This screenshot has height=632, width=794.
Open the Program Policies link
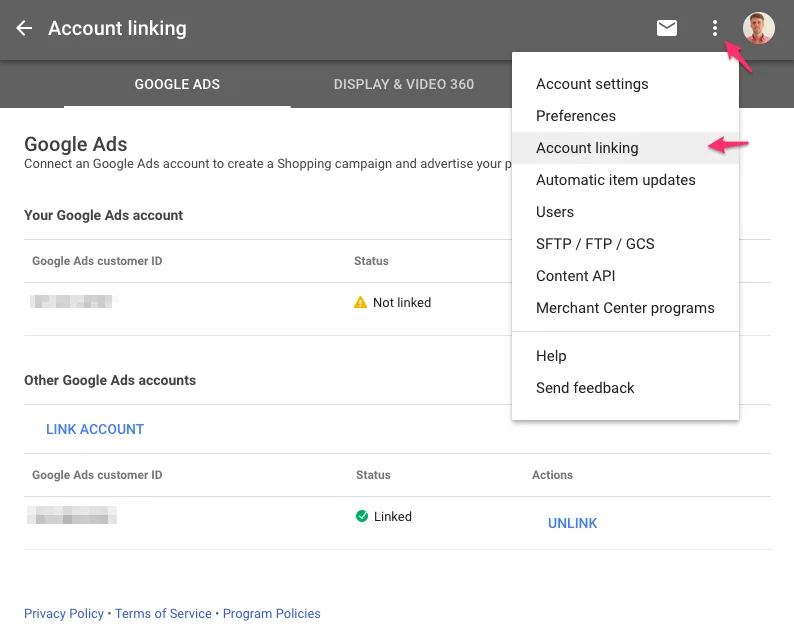click(x=271, y=613)
